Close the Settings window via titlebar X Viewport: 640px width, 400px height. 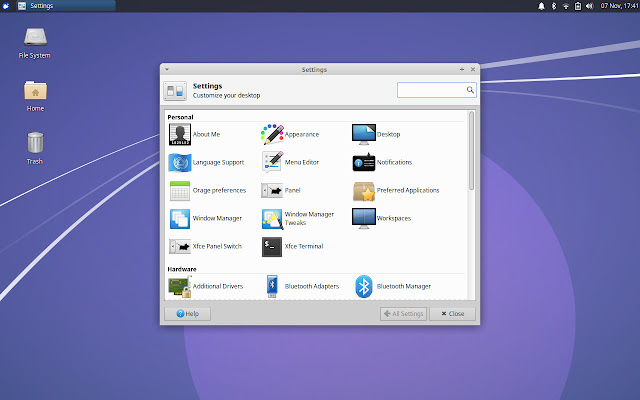tap(473, 69)
